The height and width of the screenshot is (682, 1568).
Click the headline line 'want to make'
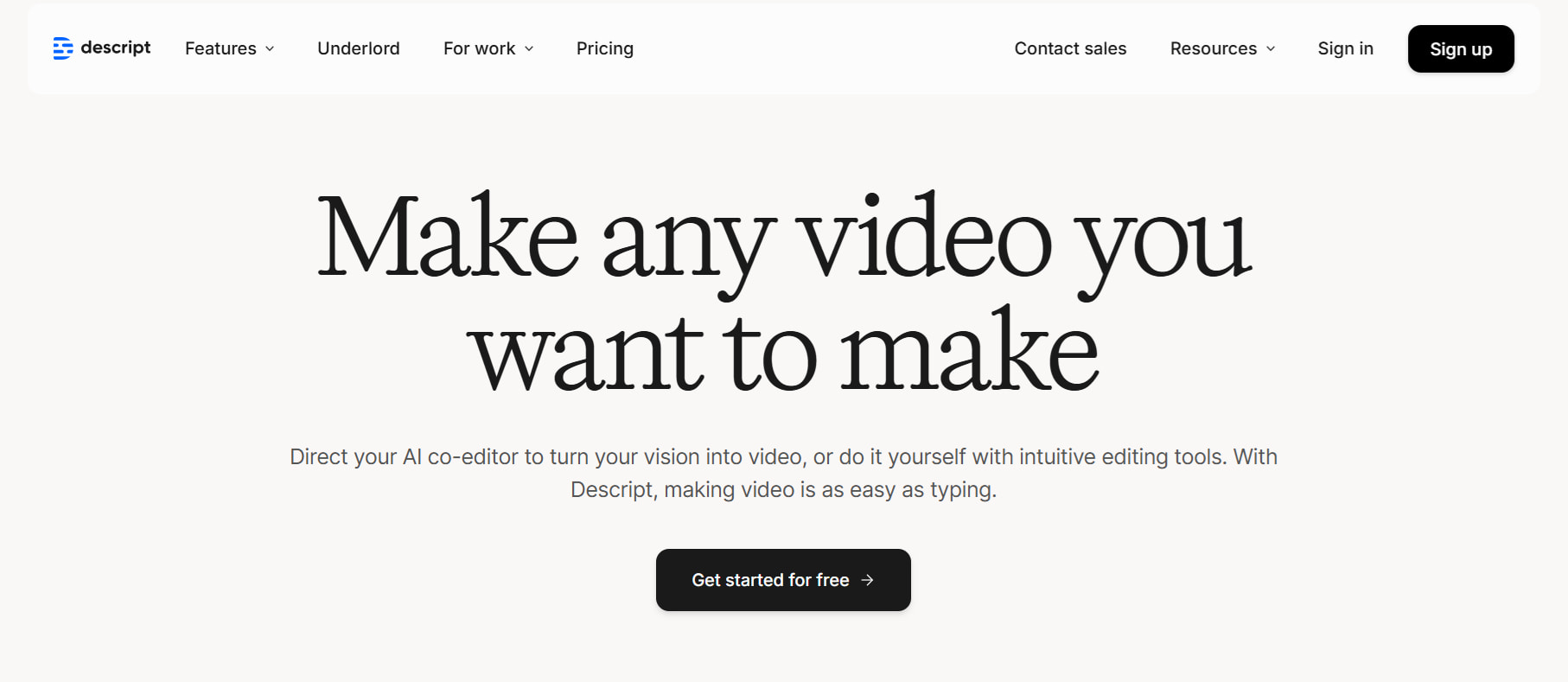point(783,353)
